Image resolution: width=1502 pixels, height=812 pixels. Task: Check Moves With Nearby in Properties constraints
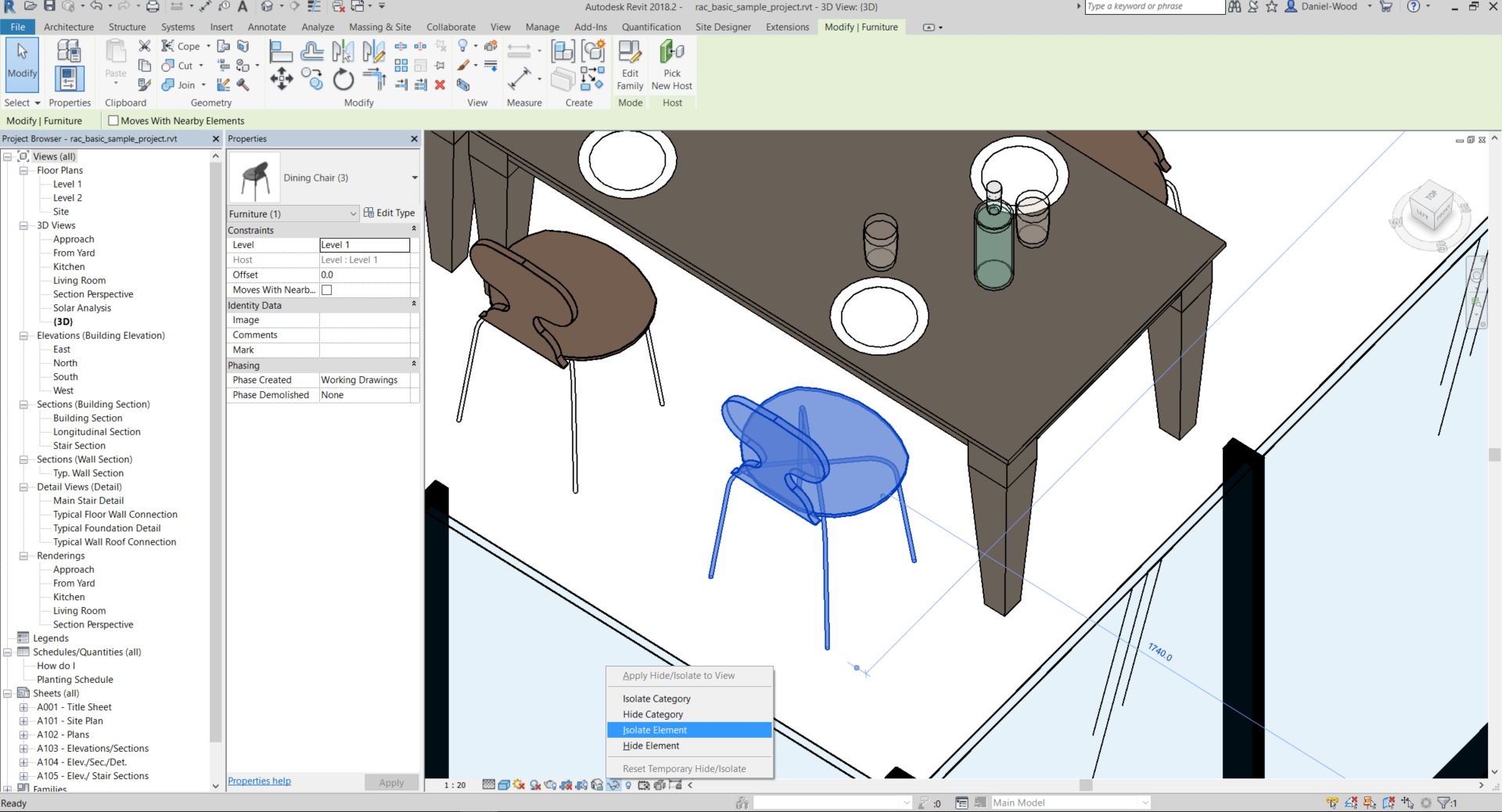tap(326, 289)
